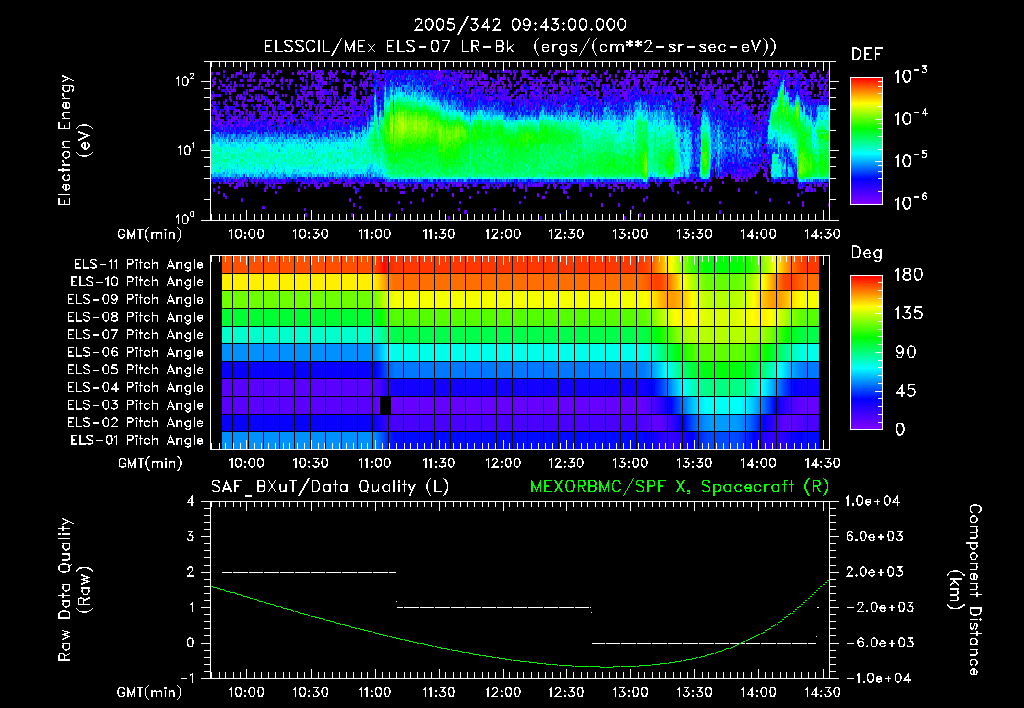This screenshot has height=708, width=1024.
Task: Select the ELS-08 Pitch Angle row label
Action: pyautogui.click(x=136, y=317)
